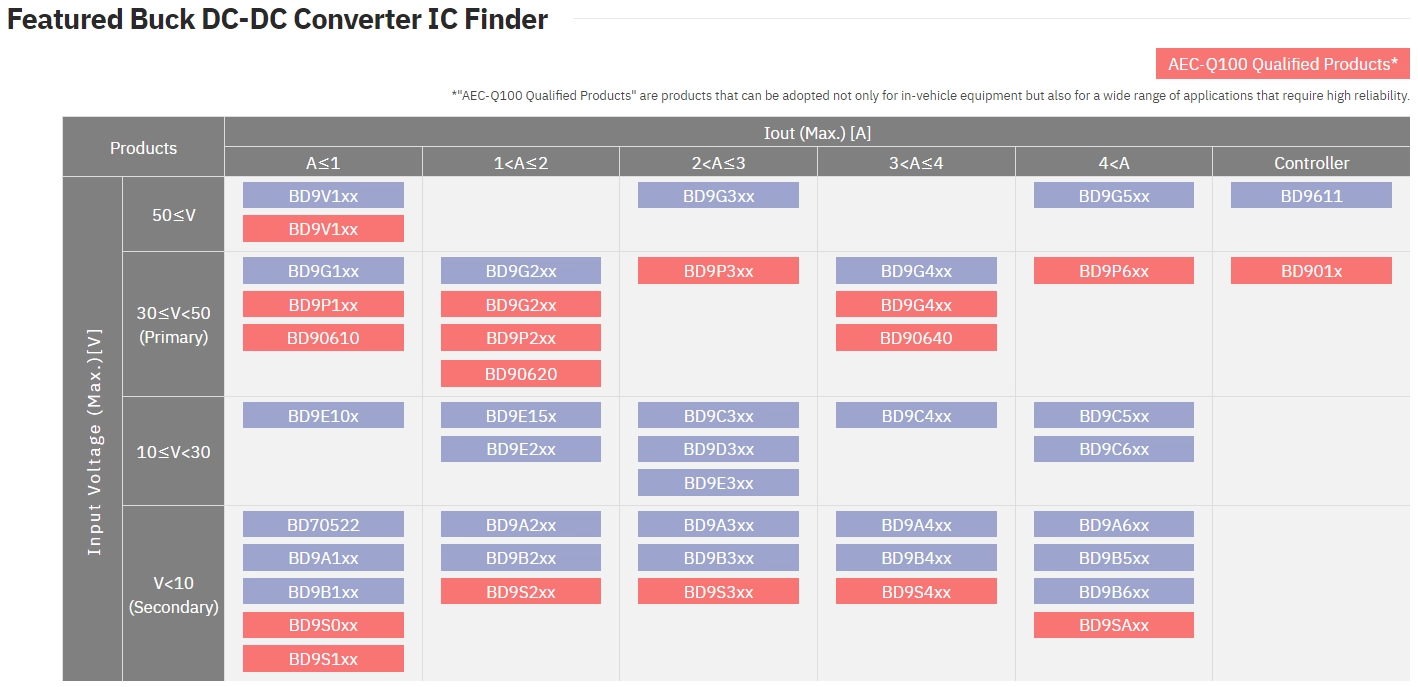1418x687 pixels.
Task: Click the BD9SAxx product button
Action: click(x=1114, y=625)
